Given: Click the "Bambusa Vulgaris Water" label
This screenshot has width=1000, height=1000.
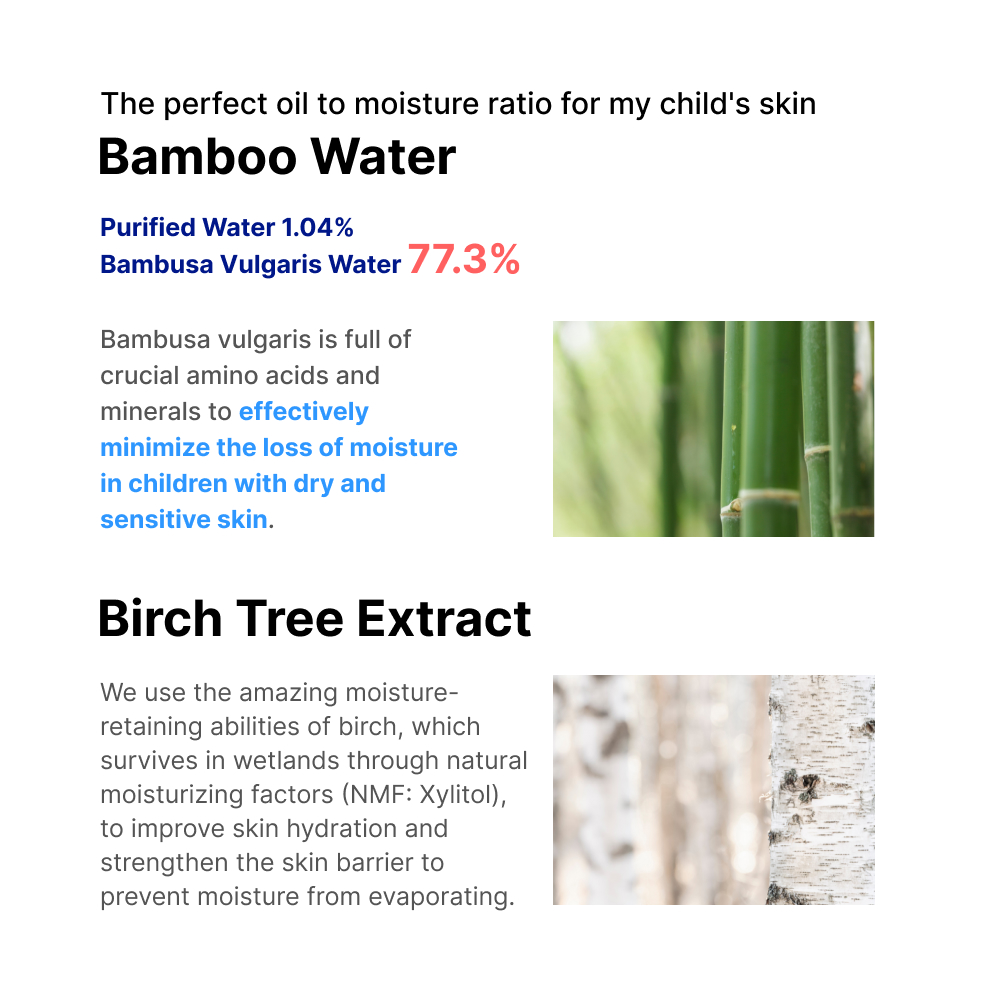Looking at the screenshot, I should [x=251, y=265].
